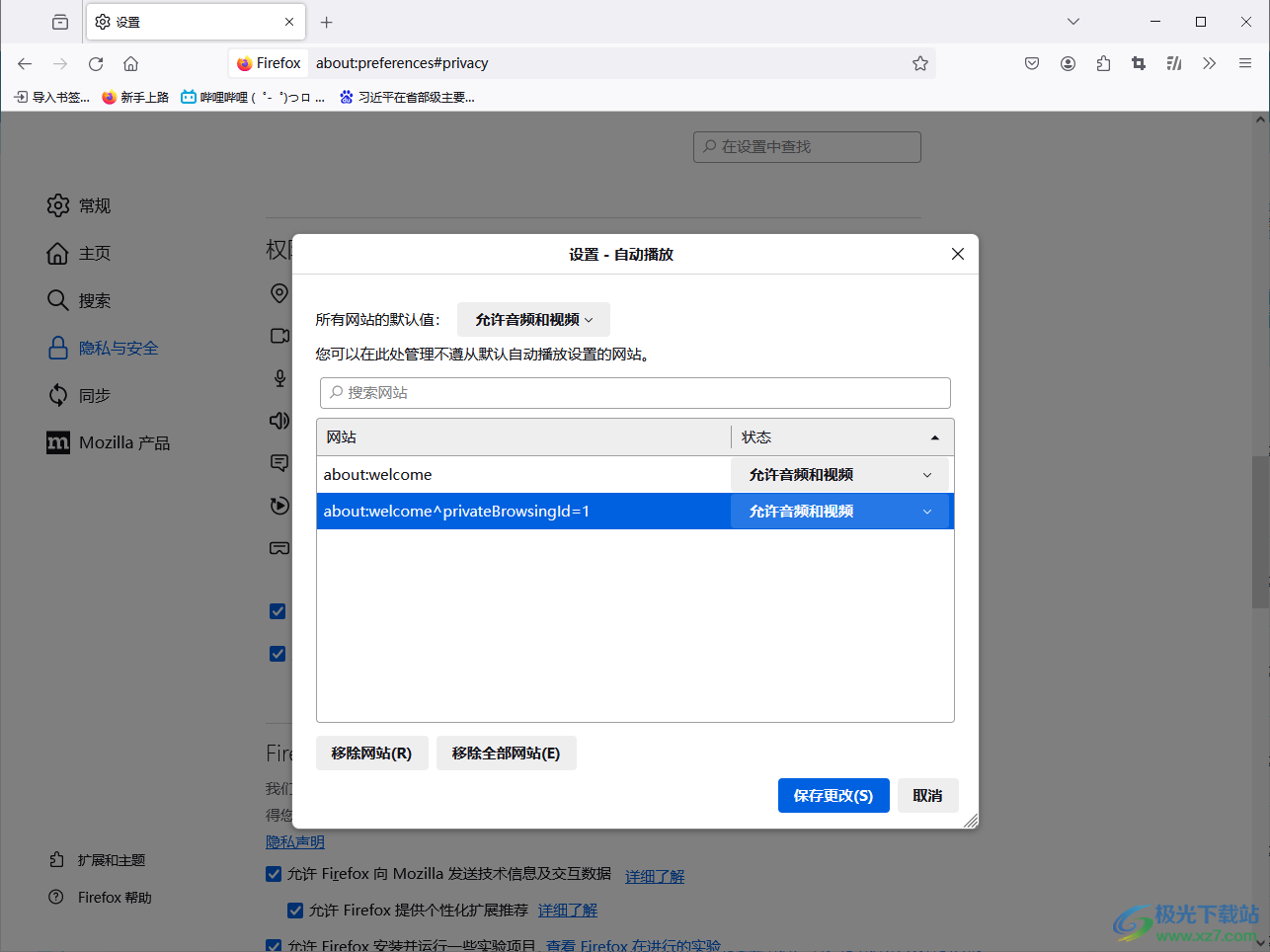Bookmark this page with the star
The height and width of the screenshot is (952, 1270).
(x=920, y=63)
